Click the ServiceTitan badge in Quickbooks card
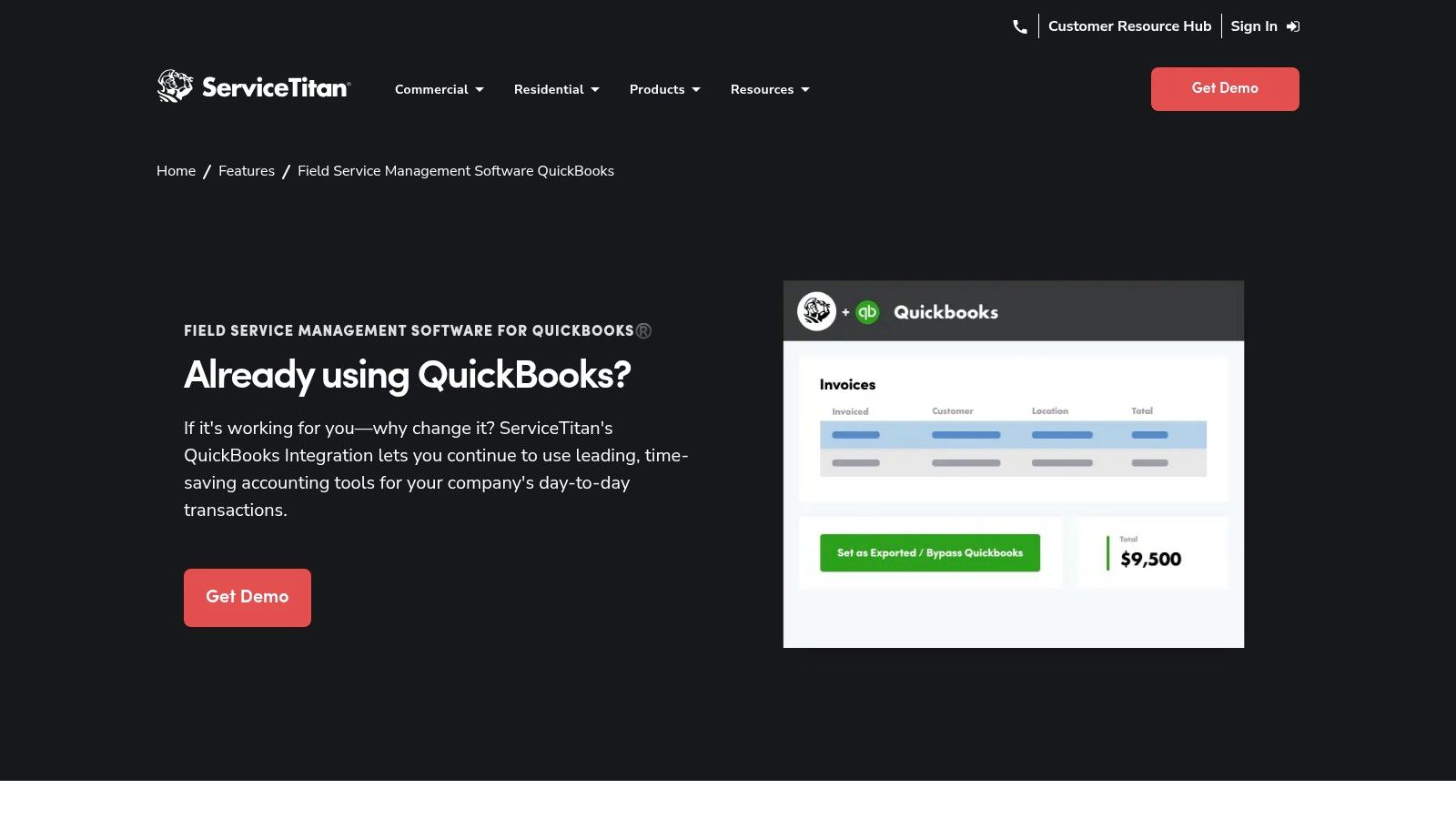The height and width of the screenshot is (819, 1456). [816, 311]
